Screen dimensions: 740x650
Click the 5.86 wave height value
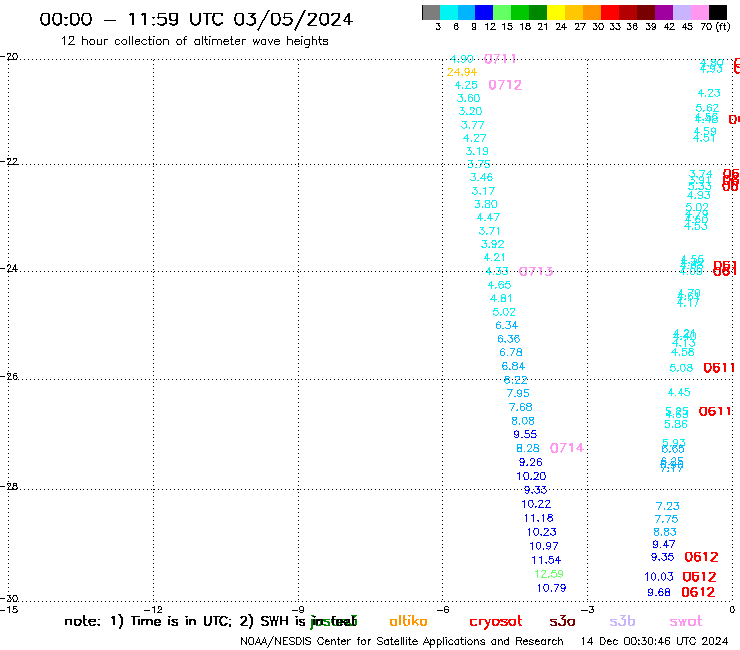pos(676,424)
